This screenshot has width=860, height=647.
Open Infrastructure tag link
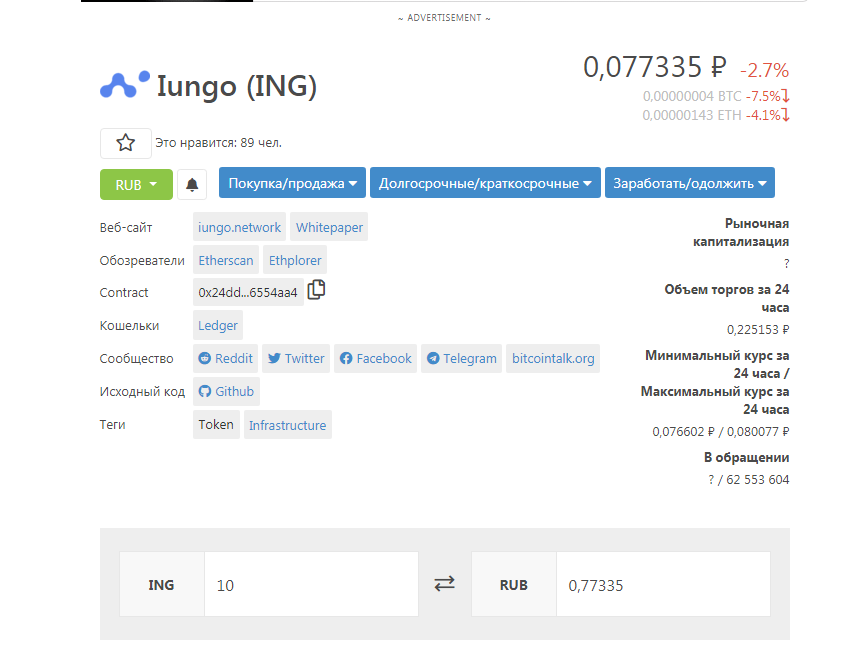coord(287,424)
